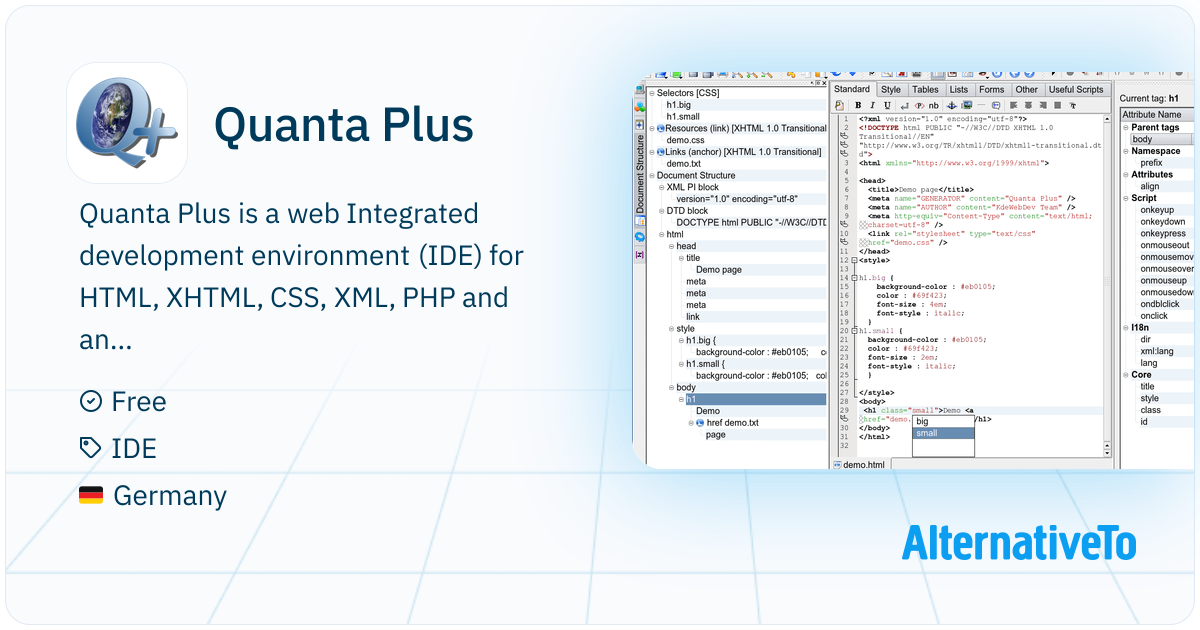Collapse the Document Structure tree node
The width and height of the screenshot is (1200, 630).
(652, 175)
